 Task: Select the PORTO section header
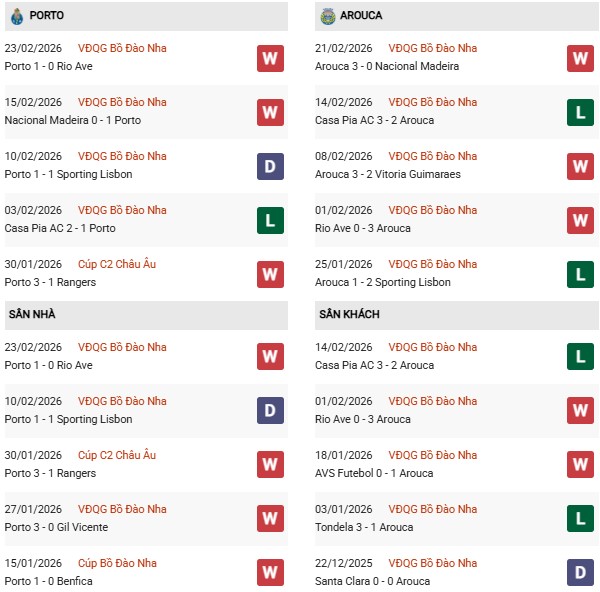(47, 16)
